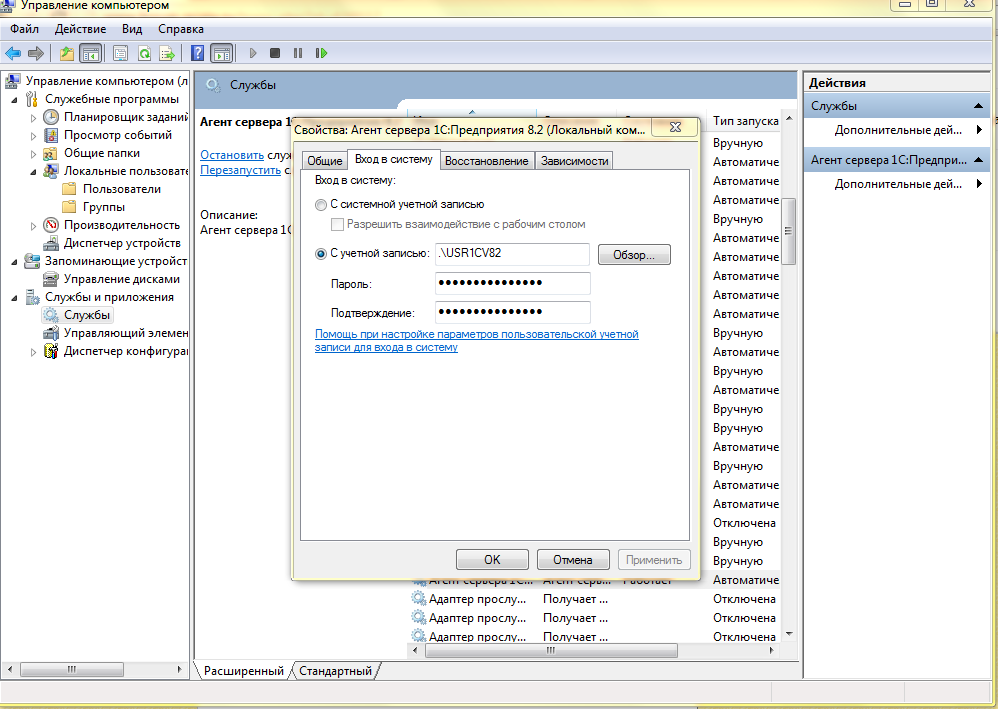Click the Refresh toolbar icon

[144, 53]
